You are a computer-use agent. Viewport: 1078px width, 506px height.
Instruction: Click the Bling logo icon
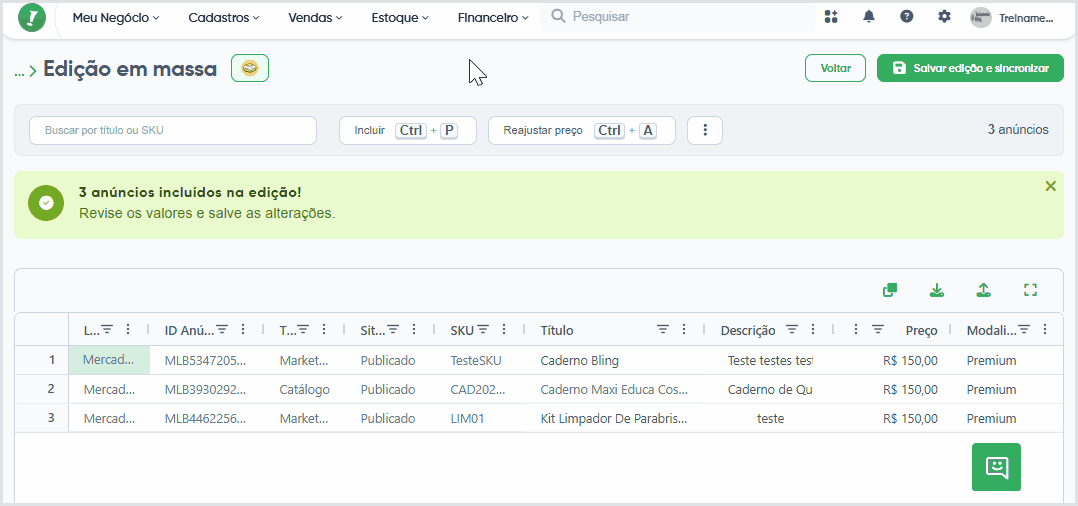click(32, 17)
